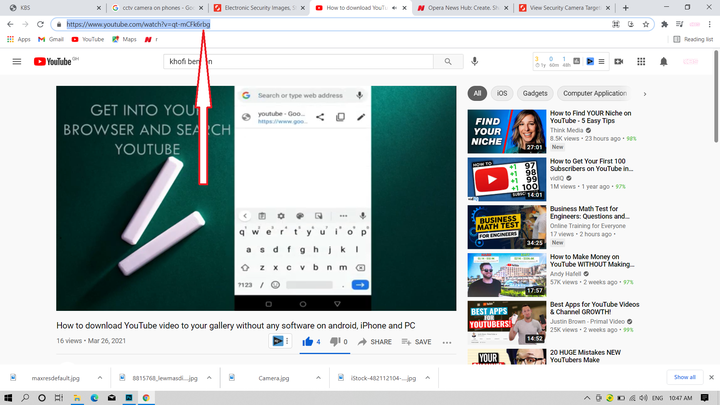Close the downloads bar

pos(711,377)
